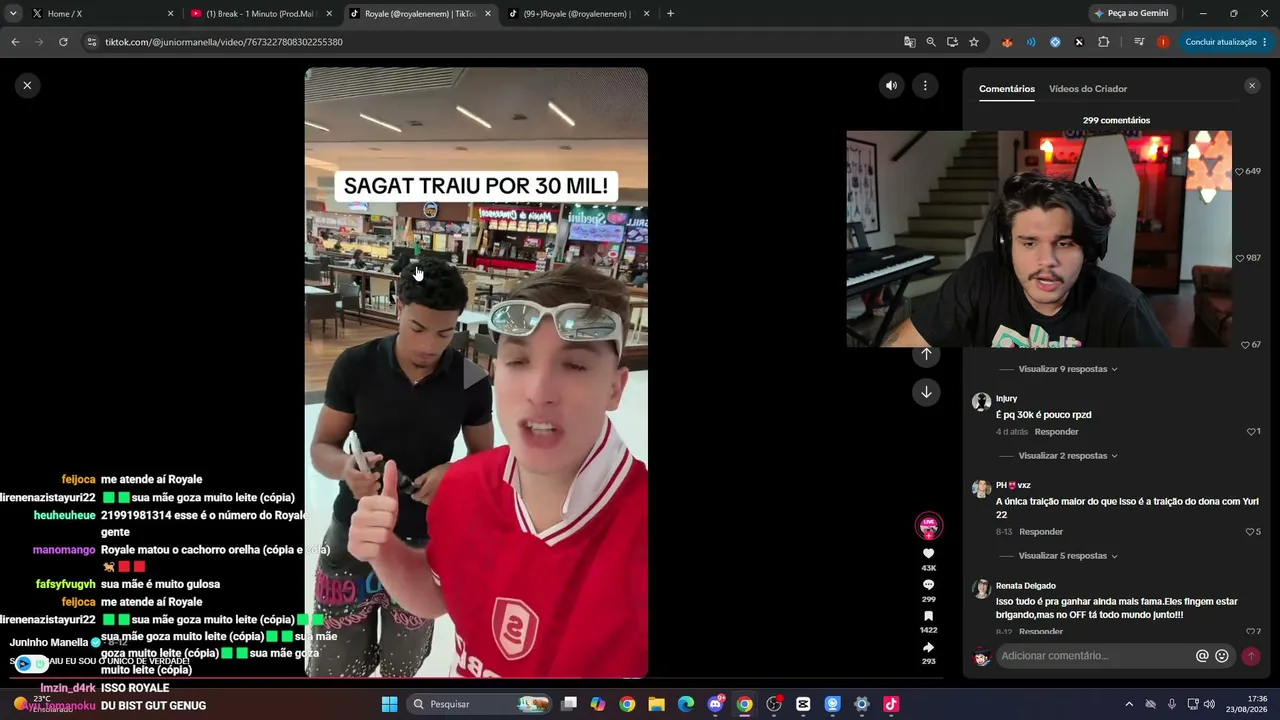Open the TikTok app on the taskbar

[x=891, y=704]
